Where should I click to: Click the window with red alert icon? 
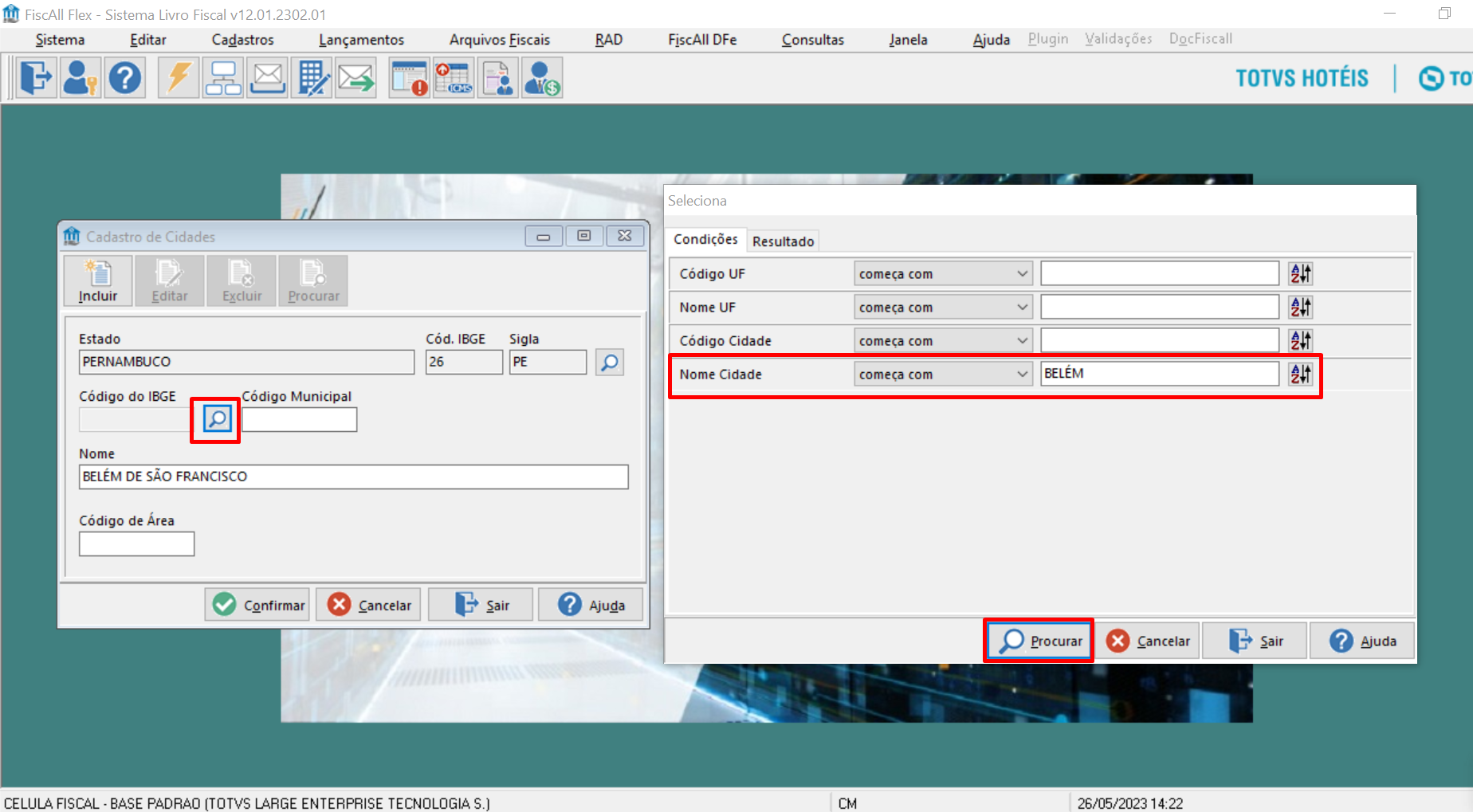pyautogui.click(x=409, y=78)
